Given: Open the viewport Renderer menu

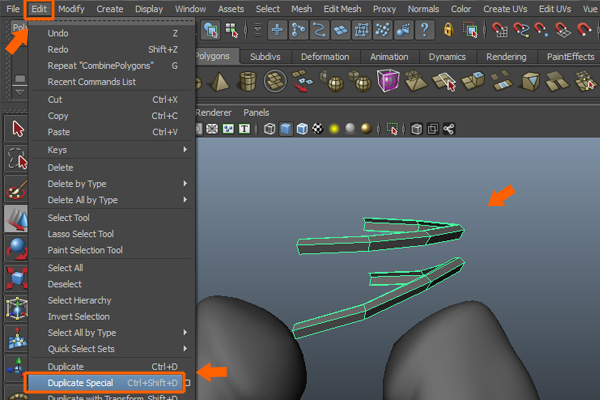Looking at the screenshot, I should click(x=214, y=113).
